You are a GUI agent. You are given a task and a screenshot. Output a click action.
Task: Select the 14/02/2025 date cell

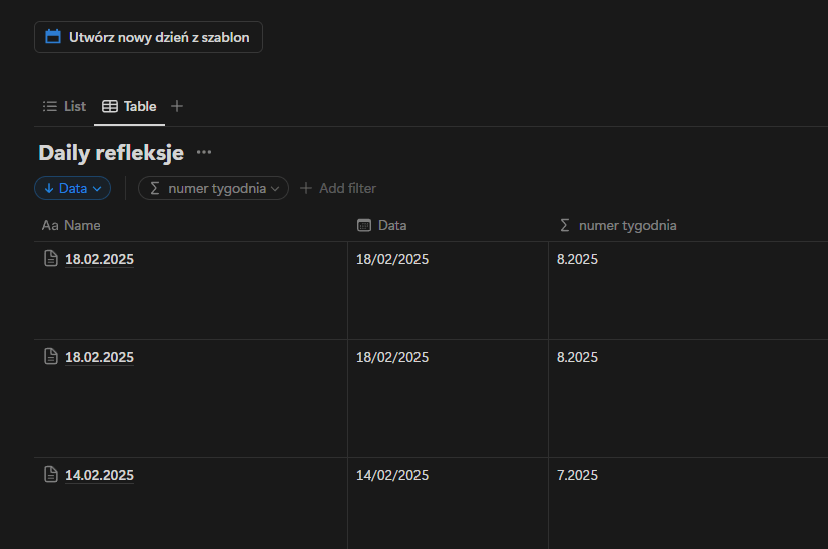392,476
